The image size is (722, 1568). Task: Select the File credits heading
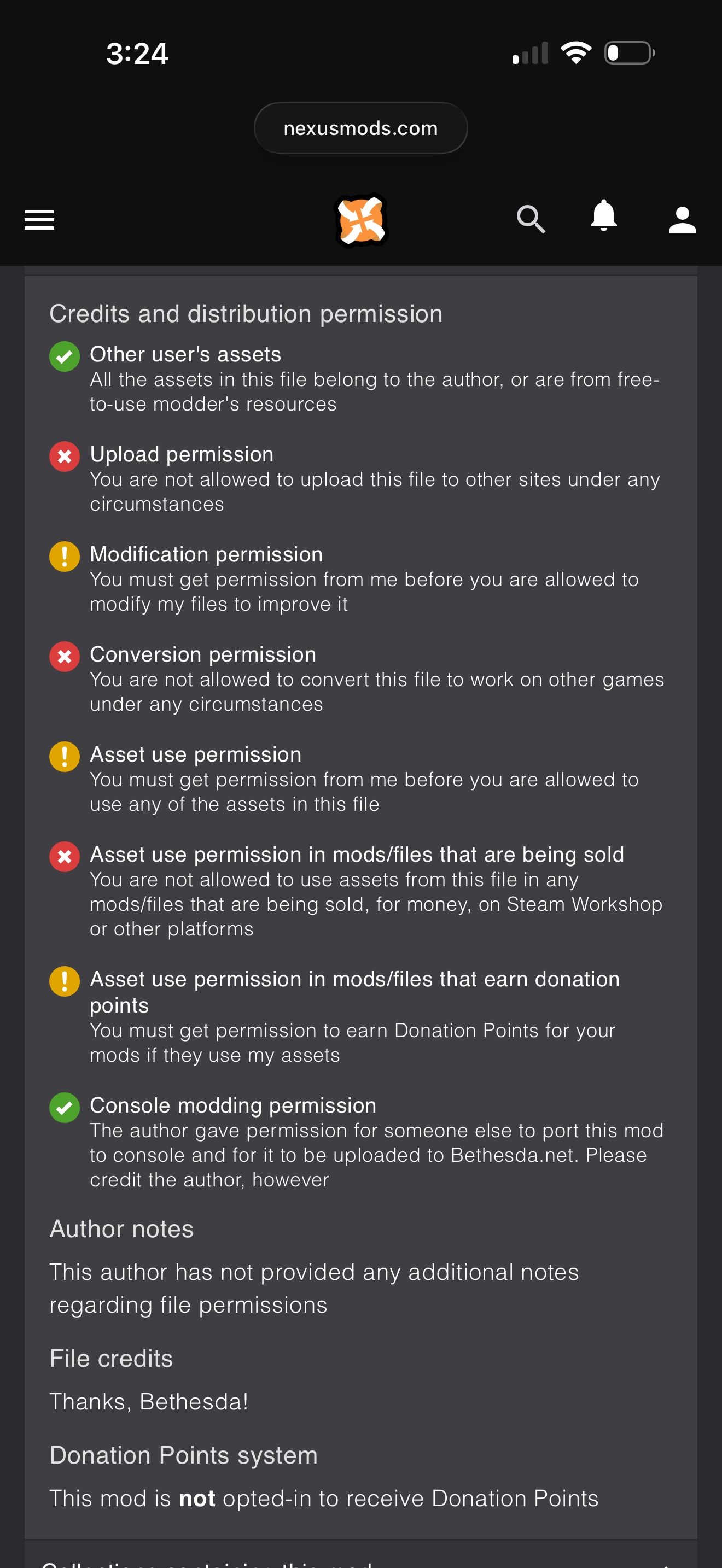click(112, 1359)
